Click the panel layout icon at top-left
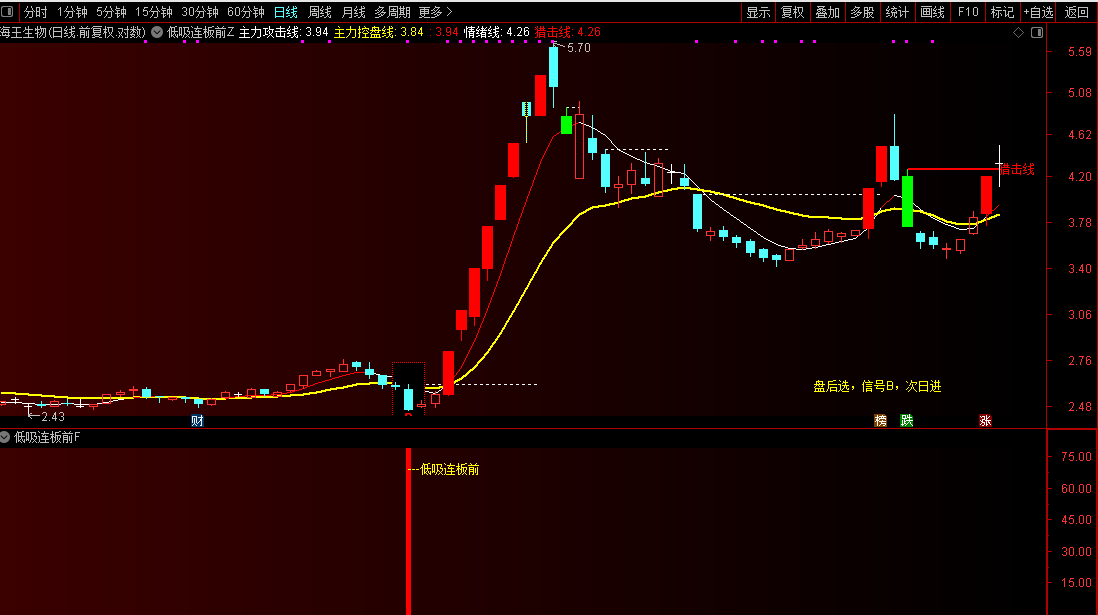 (8, 11)
